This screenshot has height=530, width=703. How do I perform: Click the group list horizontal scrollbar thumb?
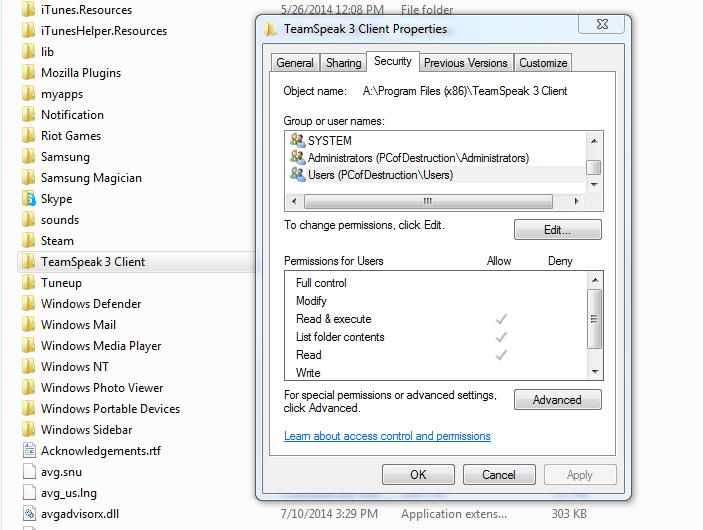428,201
